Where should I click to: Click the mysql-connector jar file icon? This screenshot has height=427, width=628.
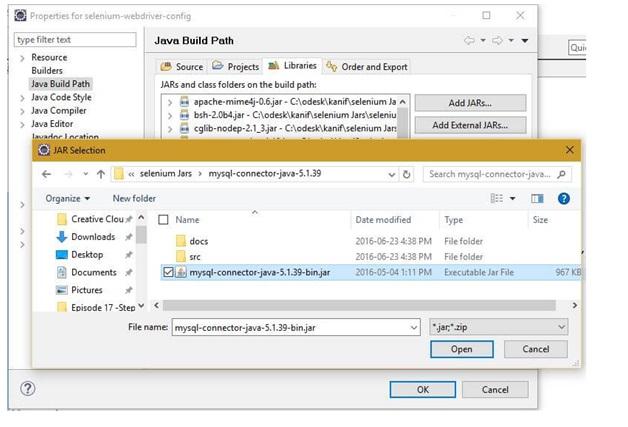tap(181, 272)
